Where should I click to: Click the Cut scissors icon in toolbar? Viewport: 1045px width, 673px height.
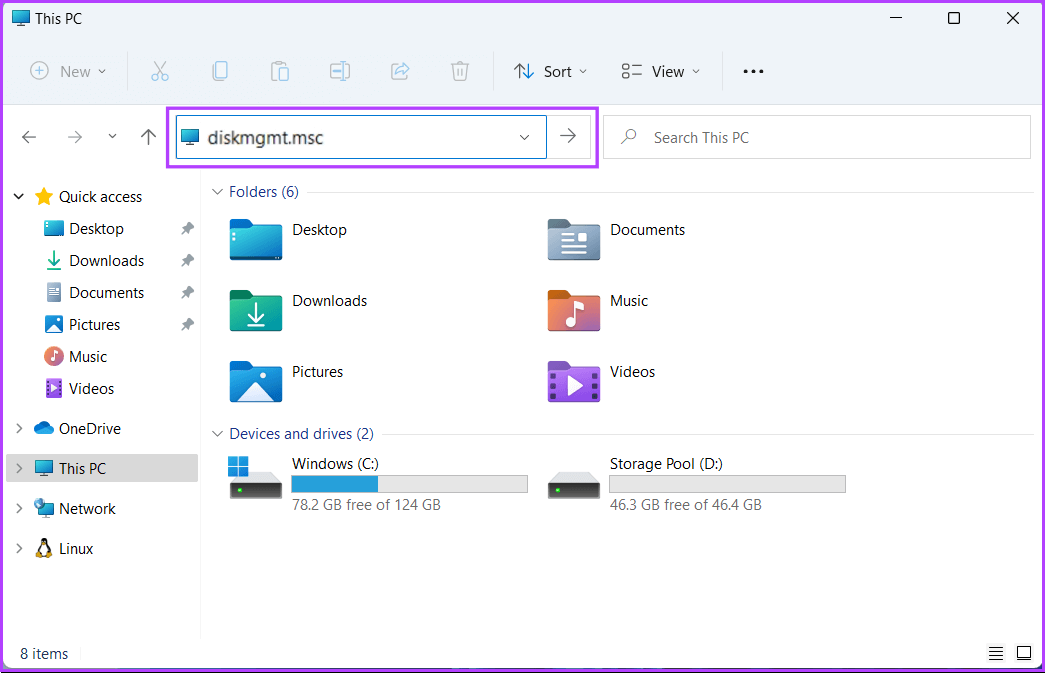[159, 71]
